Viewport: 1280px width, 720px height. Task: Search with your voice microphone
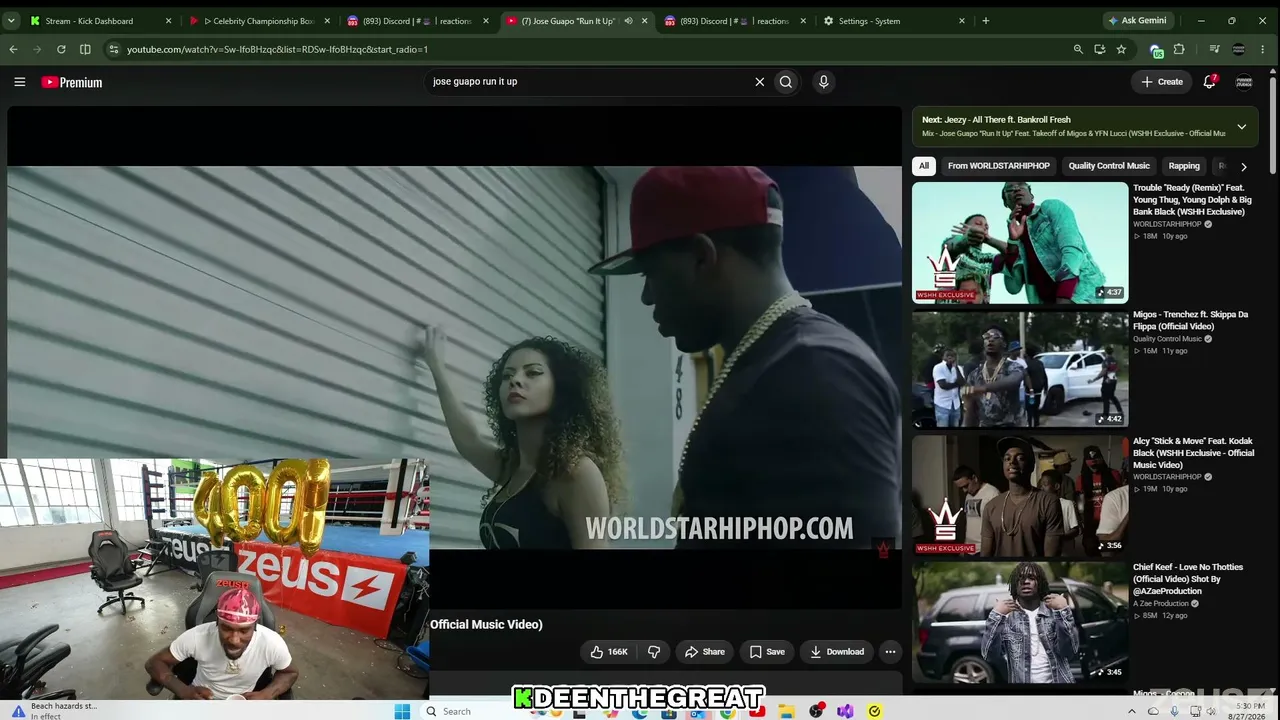tap(823, 82)
